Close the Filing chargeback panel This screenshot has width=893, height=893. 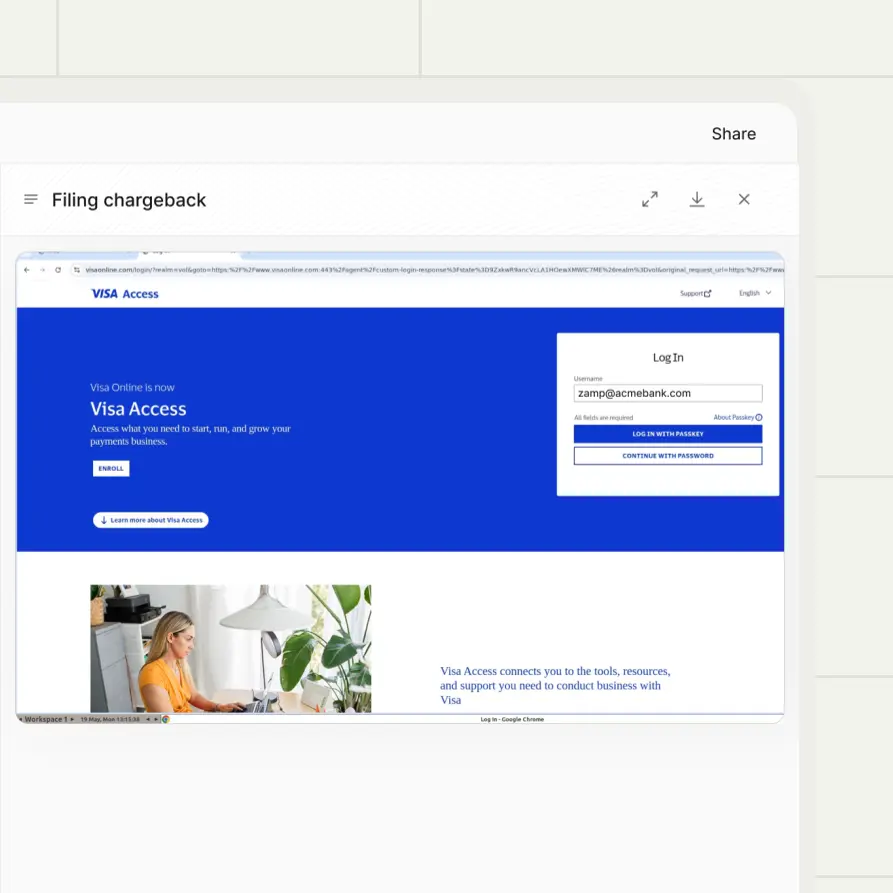tap(744, 200)
